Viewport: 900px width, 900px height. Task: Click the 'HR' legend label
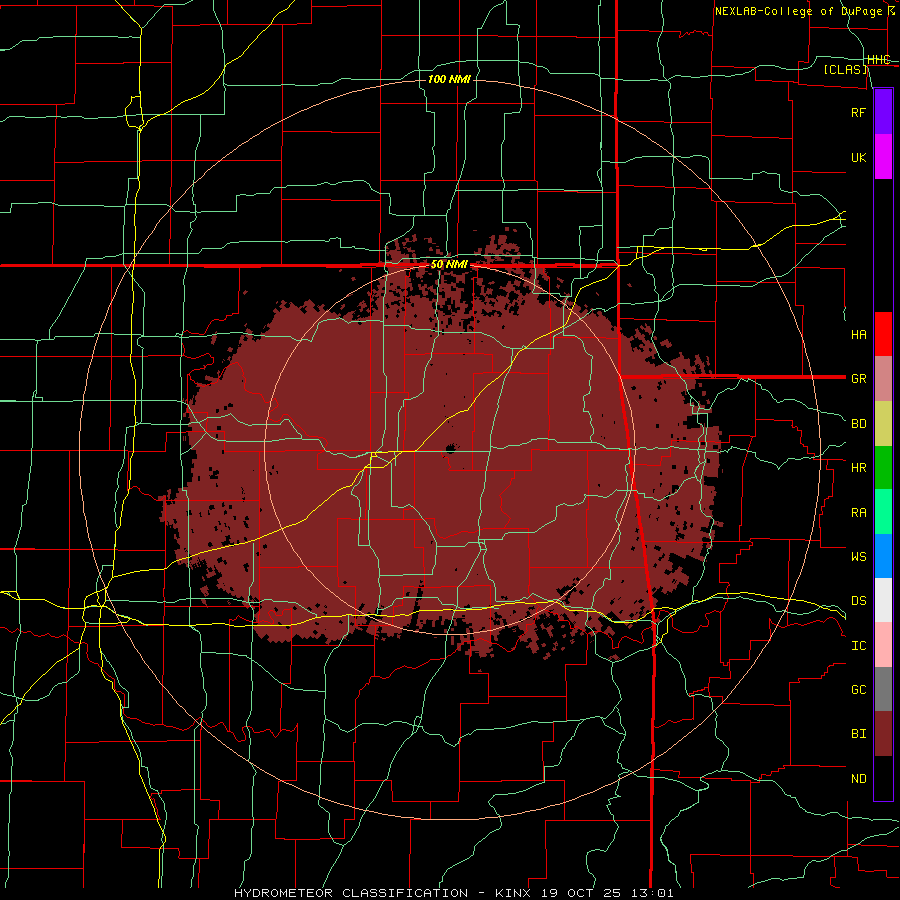(858, 468)
